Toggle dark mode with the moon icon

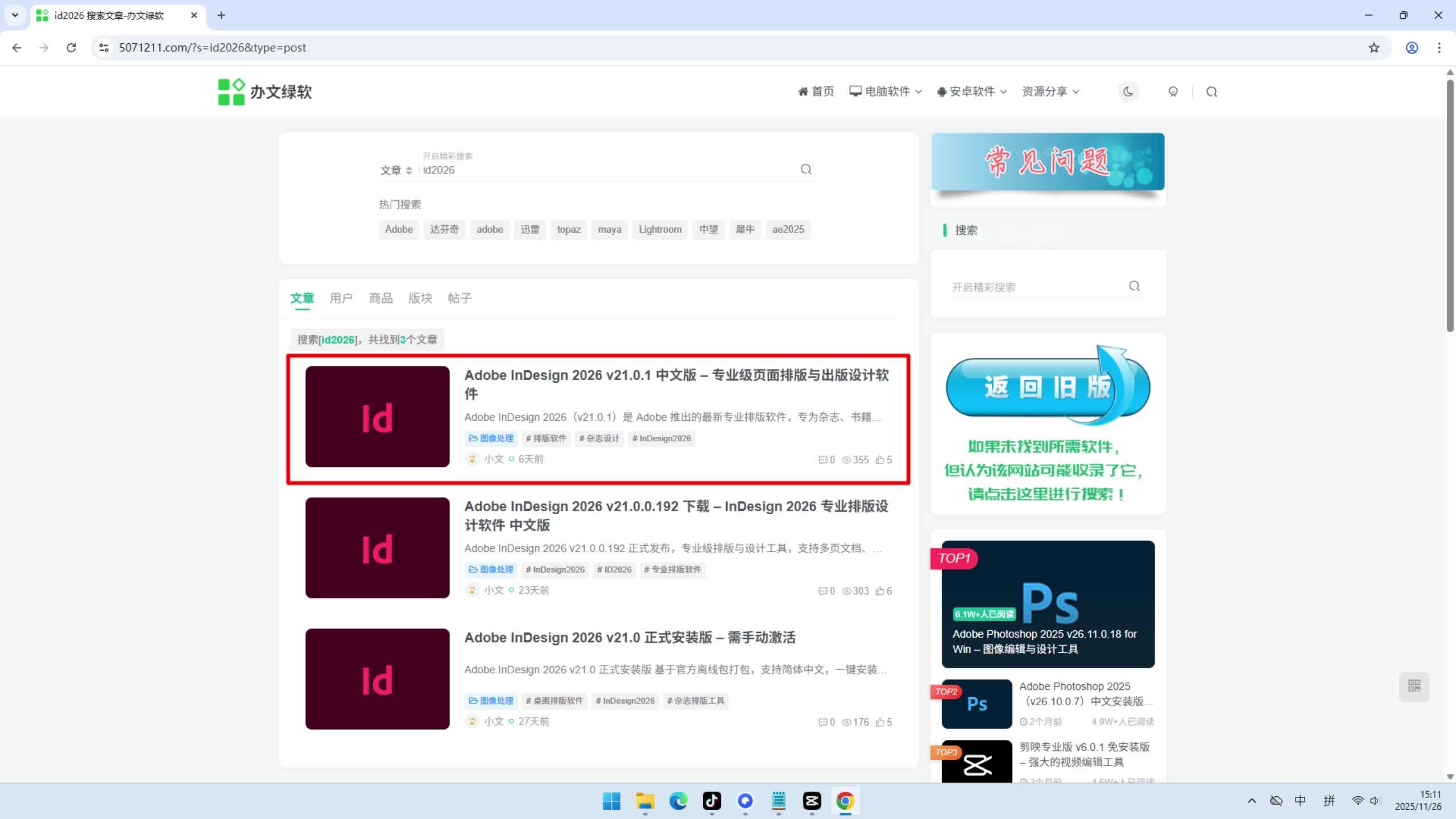(x=1127, y=92)
